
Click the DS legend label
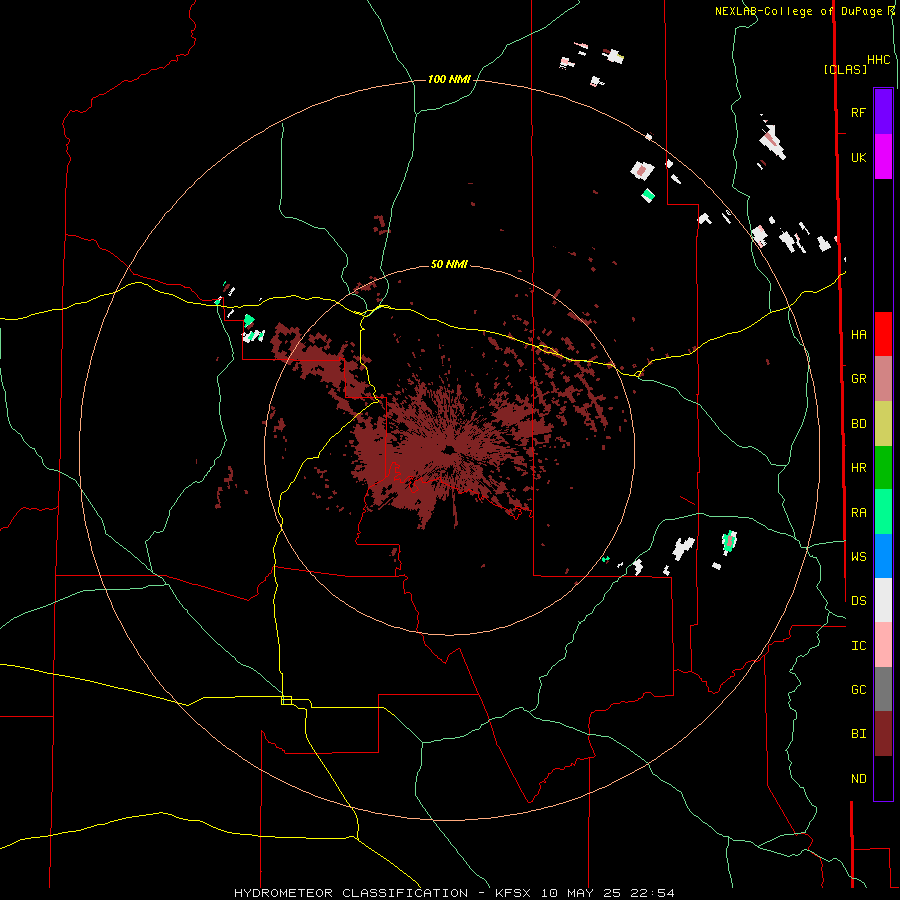click(x=858, y=600)
